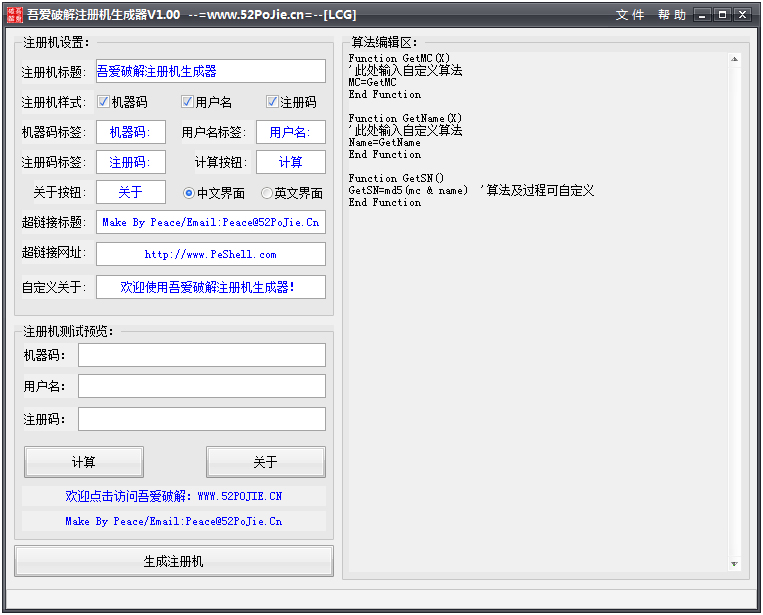Toggle the 机器码 checkbox
The height and width of the screenshot is (615, 763).
click(x=104, y=102)
